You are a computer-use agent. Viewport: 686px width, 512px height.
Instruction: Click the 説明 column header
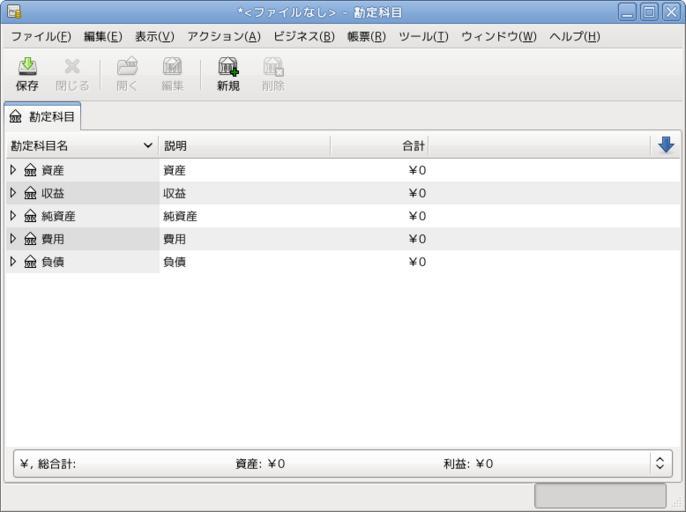coord(243,146)
